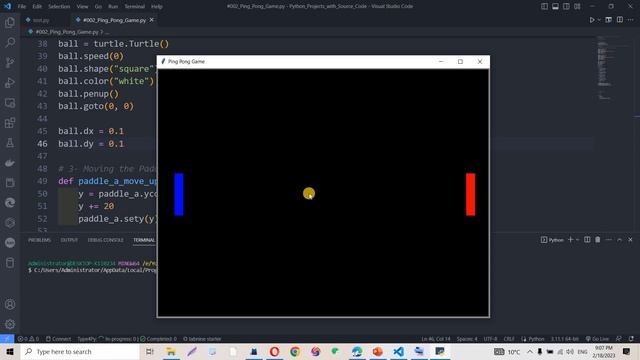Switch to the OUTPUT panel tab
Image resolution: width=640 pixels, height=360 pixels.
(x=69, y=240)
